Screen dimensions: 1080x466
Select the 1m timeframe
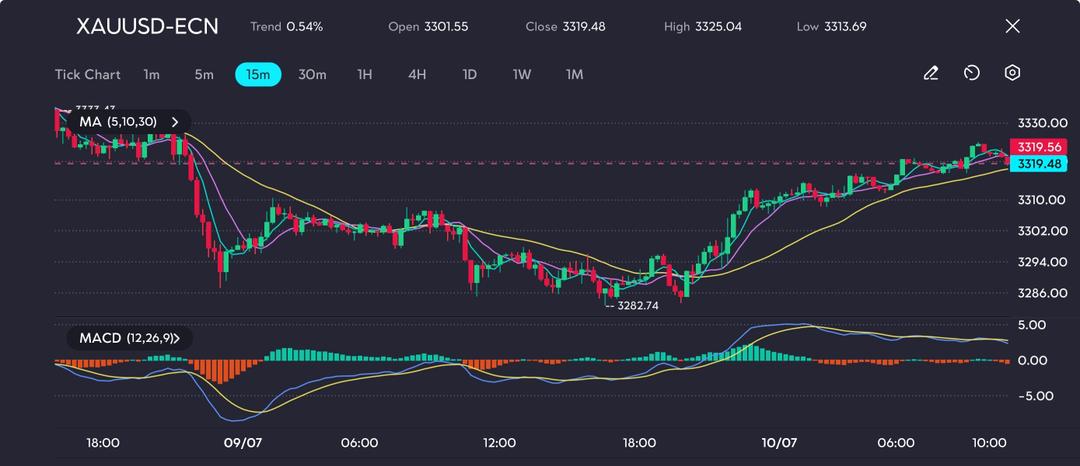pyautogui.click(x=151, y=74)
